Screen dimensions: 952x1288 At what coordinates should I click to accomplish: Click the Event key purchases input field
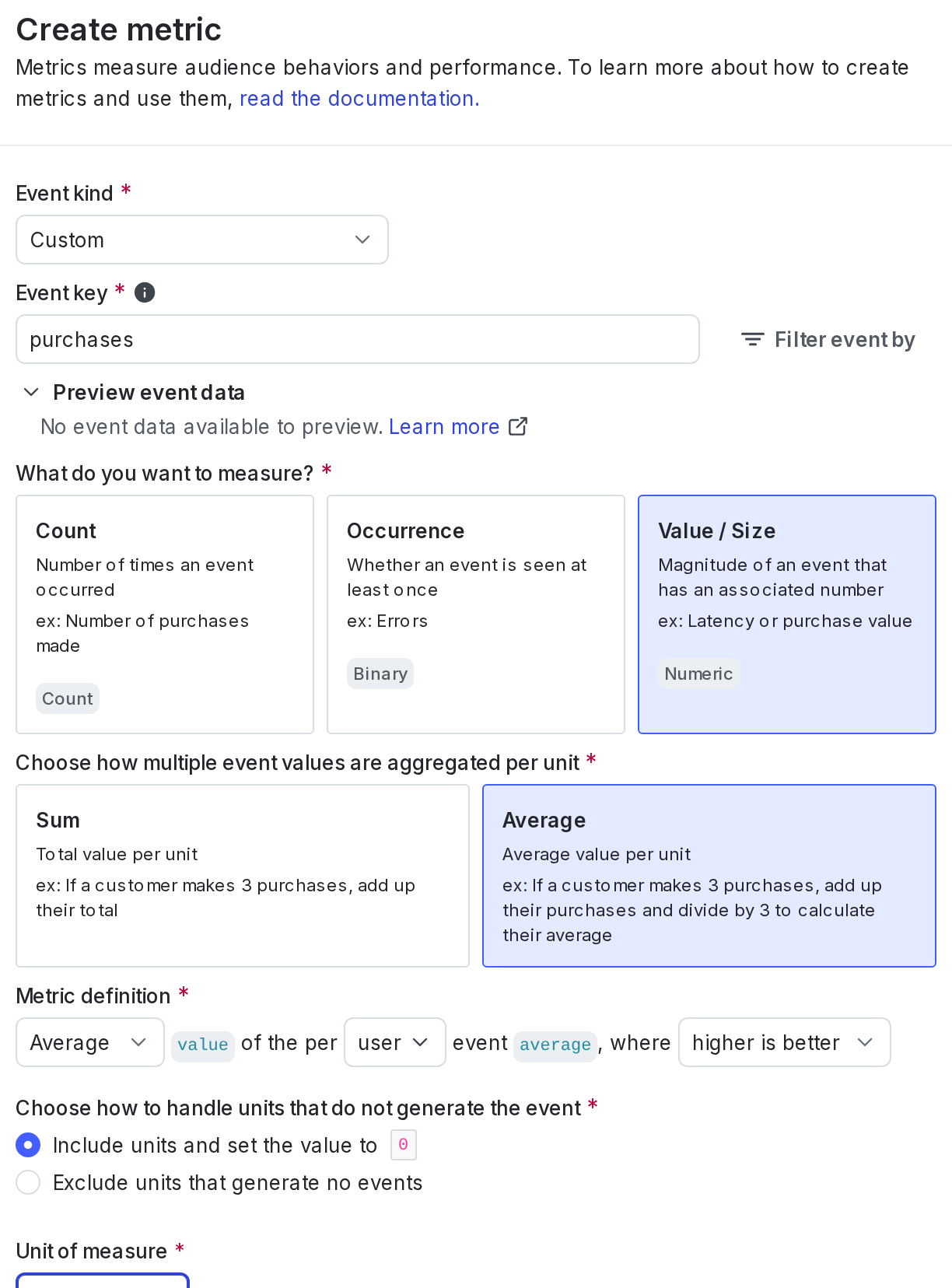358,339
